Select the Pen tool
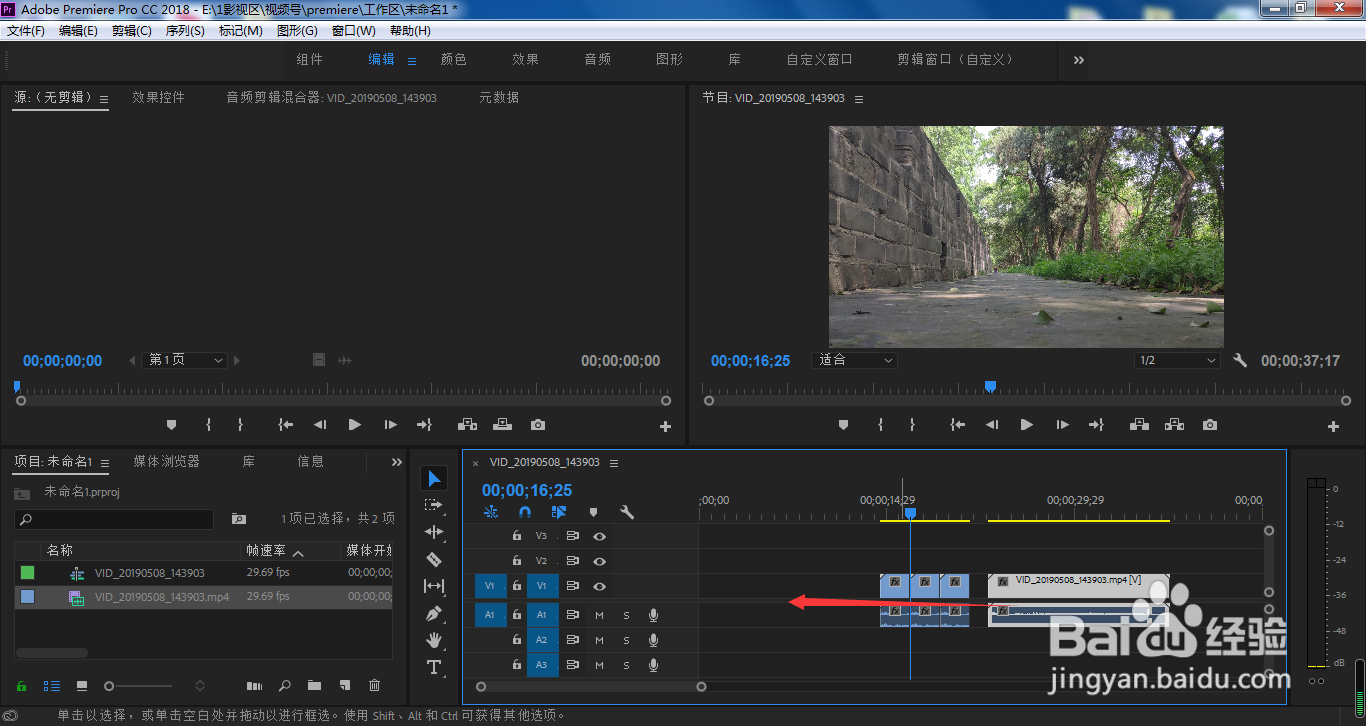 coord(434,613)
